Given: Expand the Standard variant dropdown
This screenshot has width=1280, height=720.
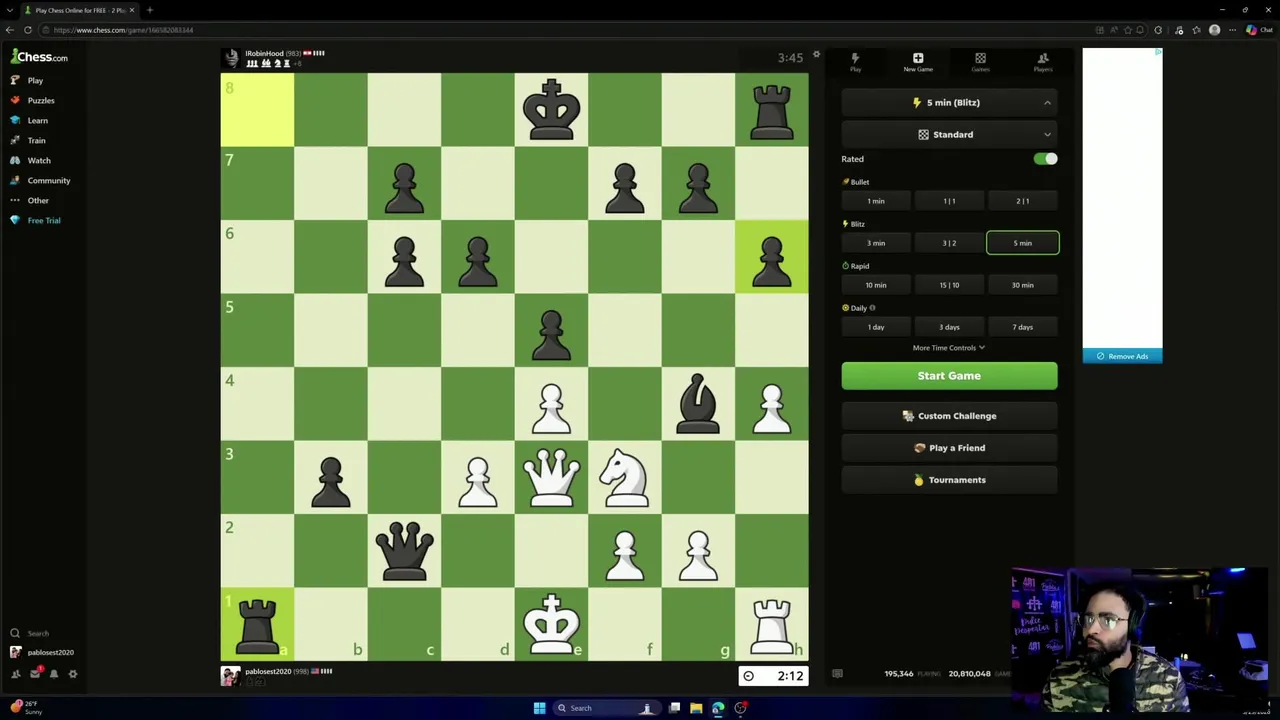Looking at the screenshot, I should pos(949,134).
